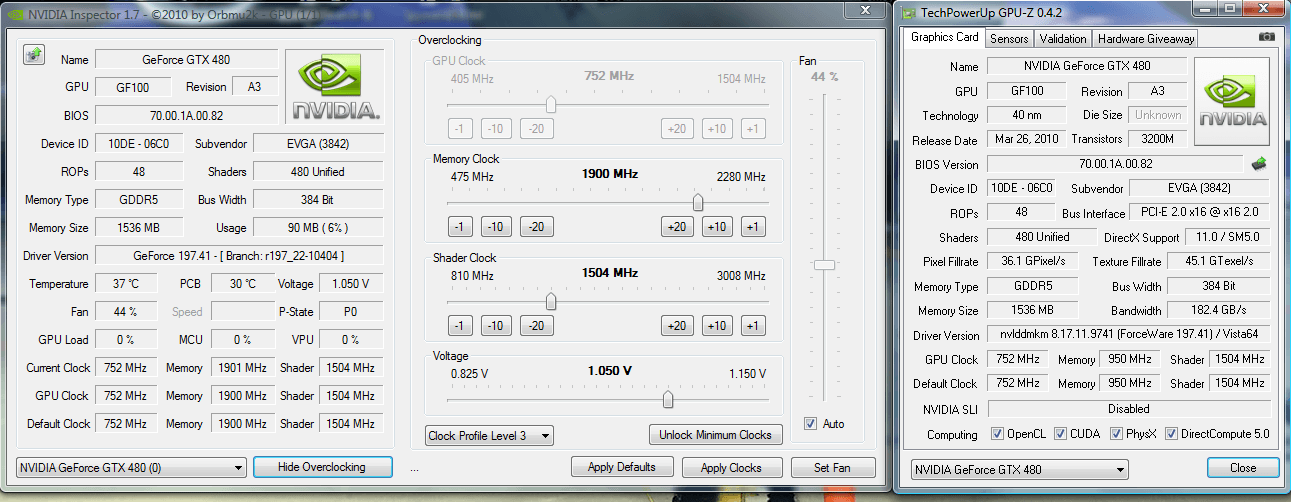Decrease Shader Clock with the -1 button
1291x502 pixels.
click(x=460, y=326)
